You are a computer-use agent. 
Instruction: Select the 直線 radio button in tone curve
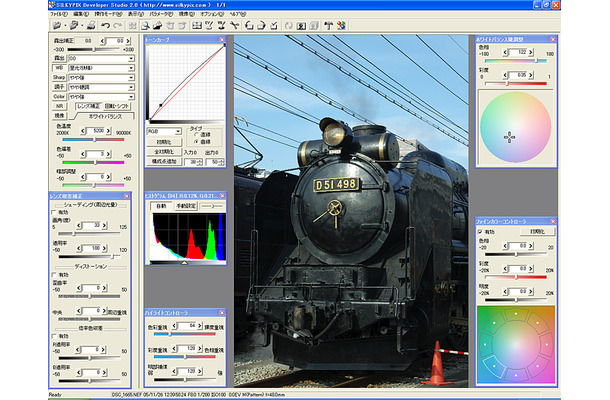(196, 134)
